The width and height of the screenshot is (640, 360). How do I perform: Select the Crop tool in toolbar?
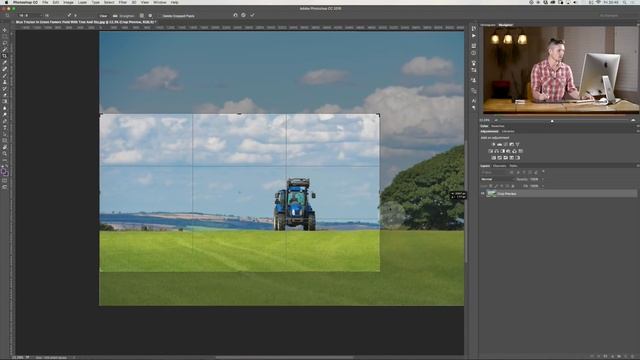(x=5, y=56)
